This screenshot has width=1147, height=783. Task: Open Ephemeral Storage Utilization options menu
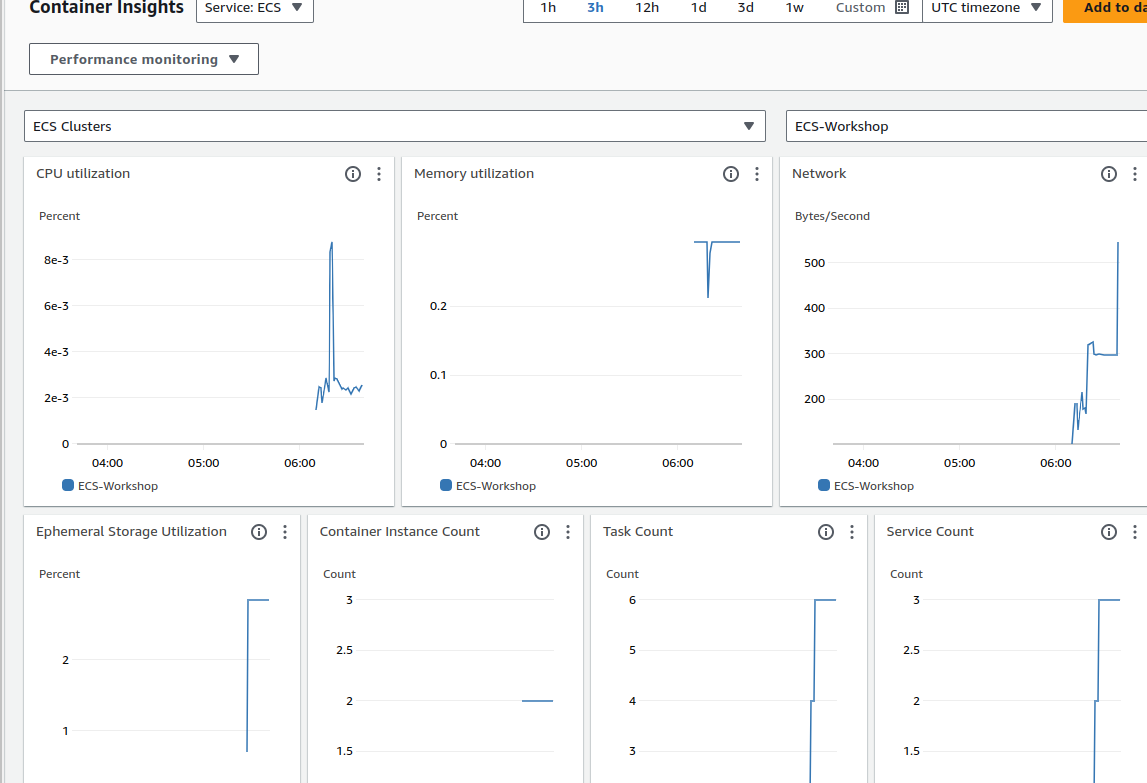285,532
